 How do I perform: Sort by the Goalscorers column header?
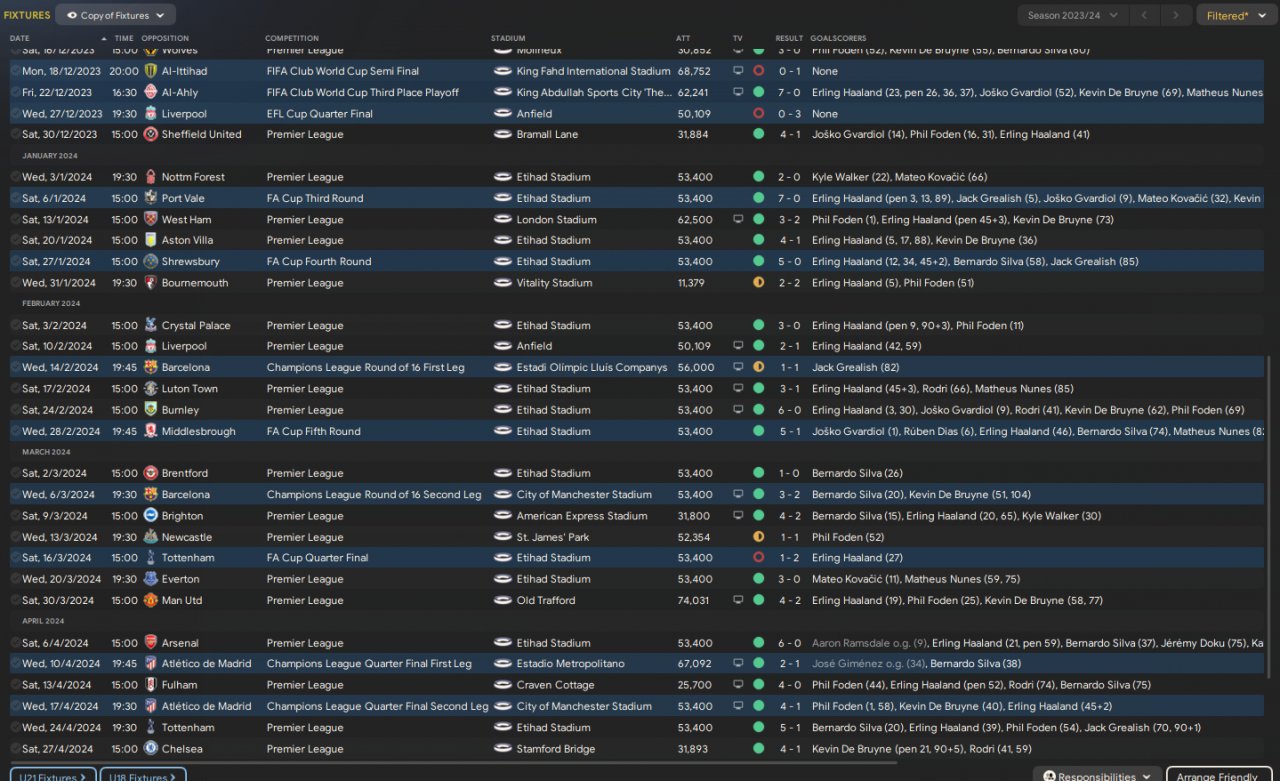[x=839, y=38]
